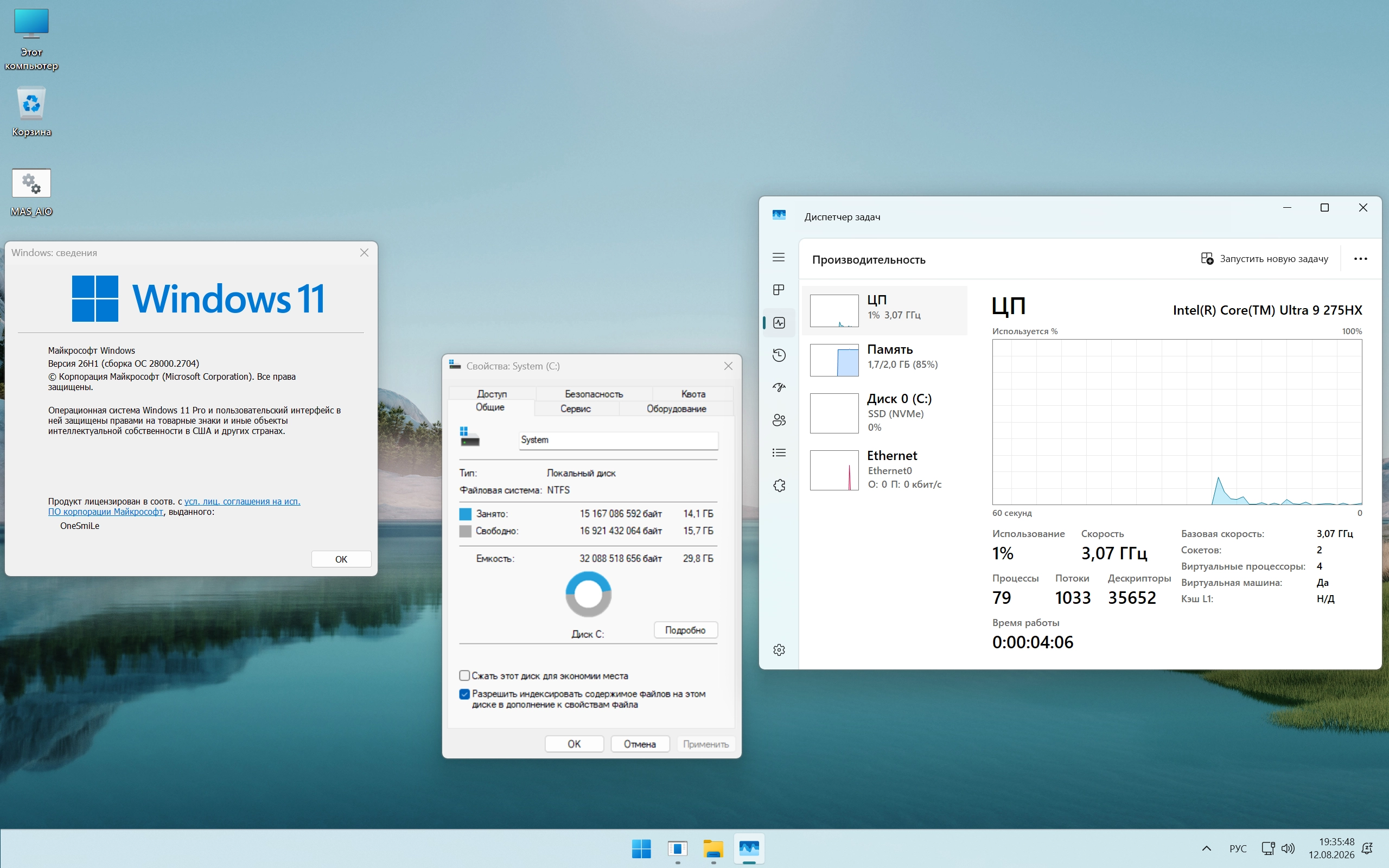Close the Windows: сведения dialog

point(364,253)
